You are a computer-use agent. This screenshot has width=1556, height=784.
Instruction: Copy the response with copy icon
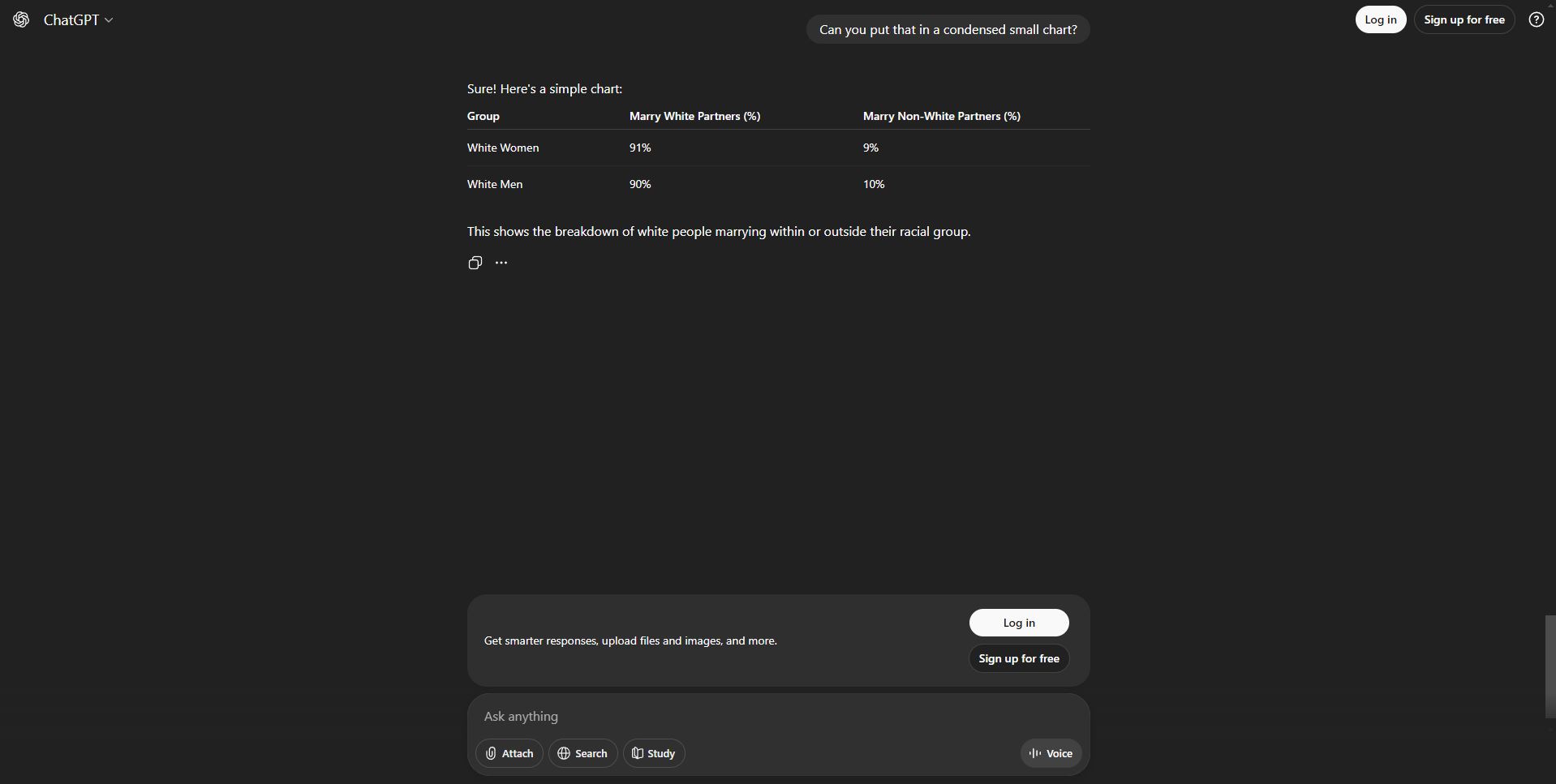pyautogui.click(x=475, y=263)
